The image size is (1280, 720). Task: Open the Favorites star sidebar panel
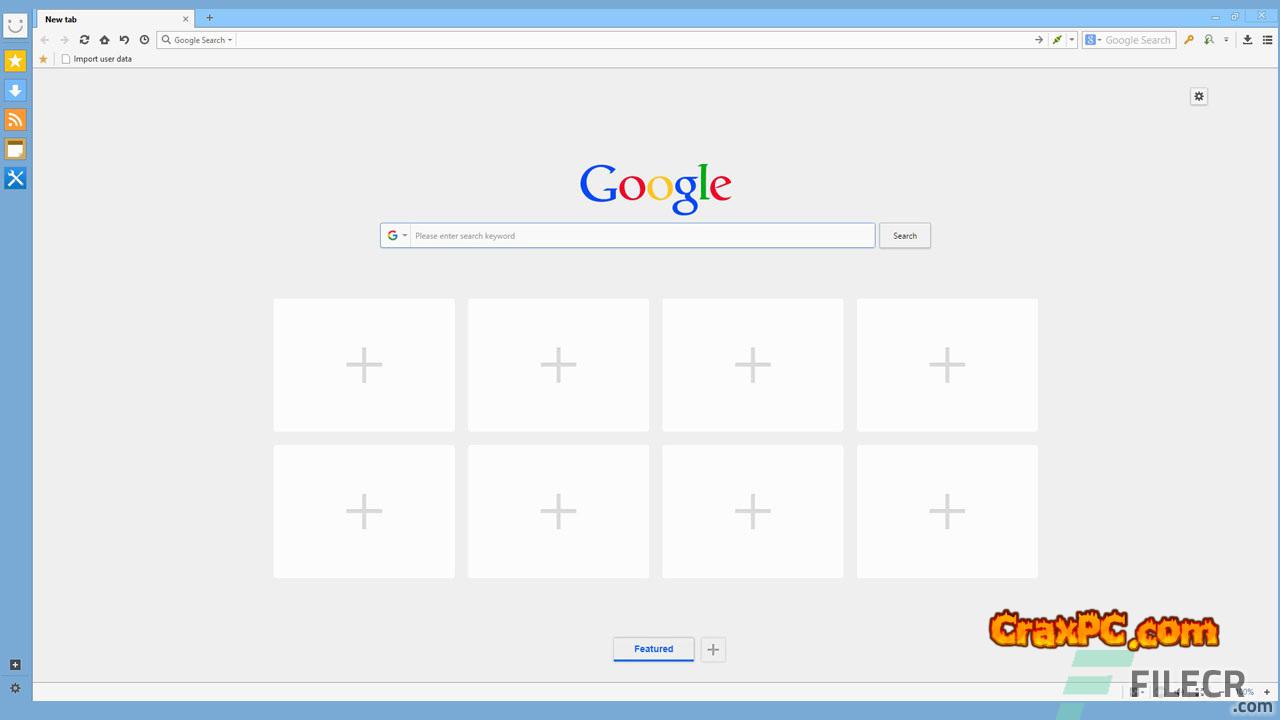[x=15, y=61]
